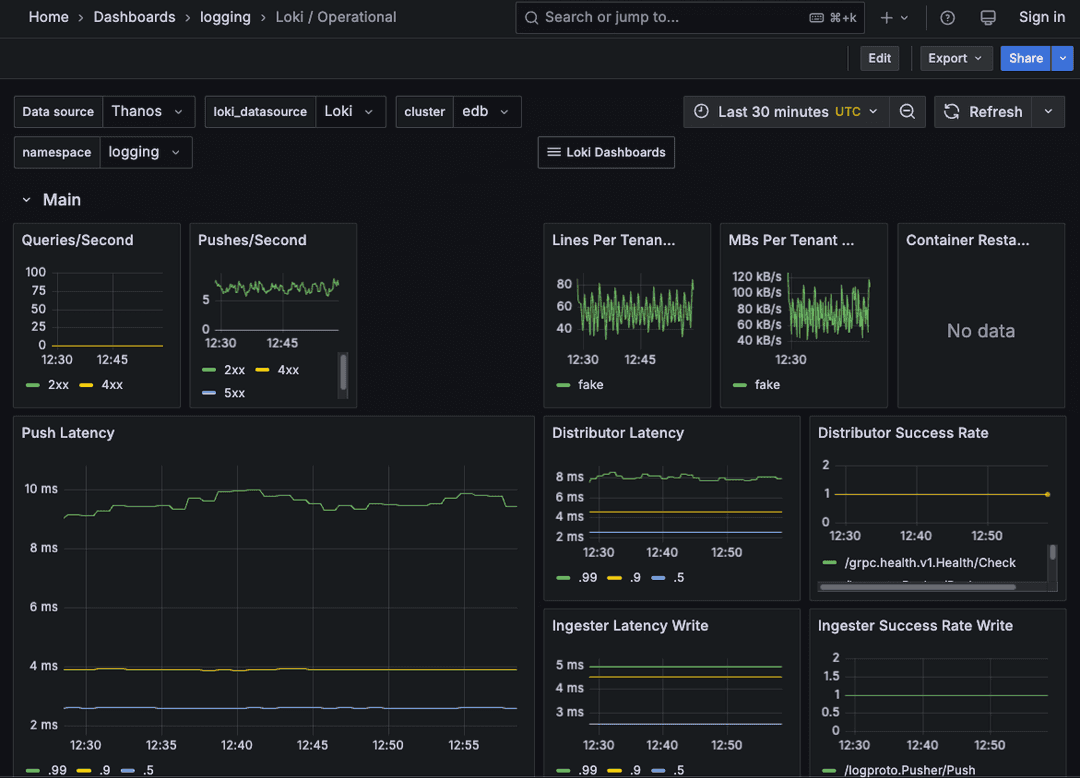Click the help icon in the top bar

[947, 17]
